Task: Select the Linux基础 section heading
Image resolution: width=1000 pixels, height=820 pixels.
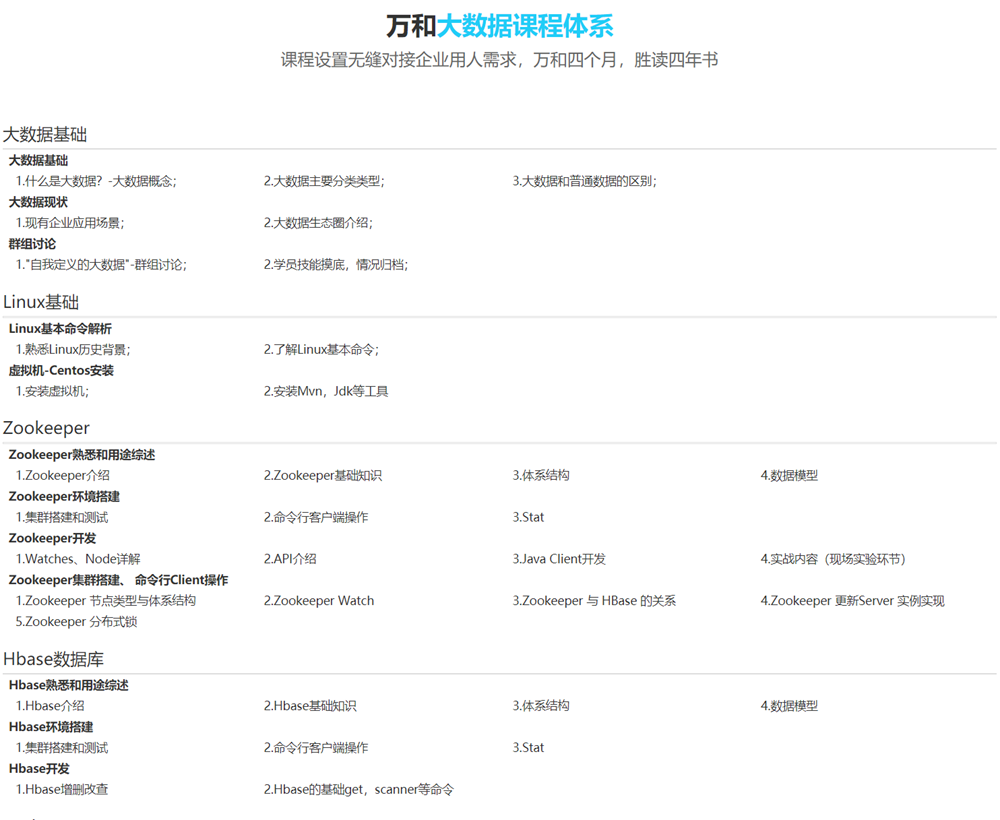Action: coord(41,302)
